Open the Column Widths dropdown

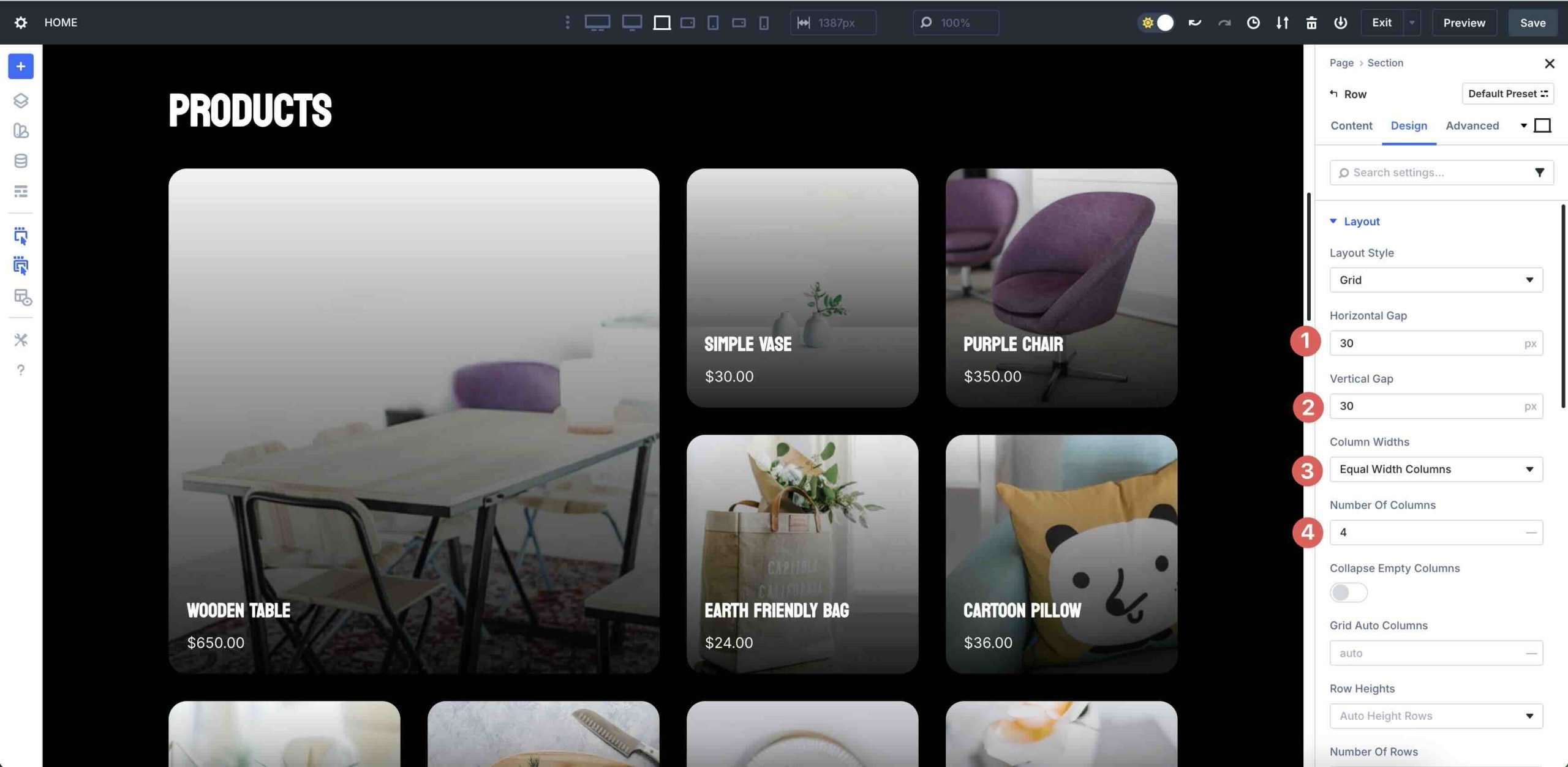coord(1436,469)
